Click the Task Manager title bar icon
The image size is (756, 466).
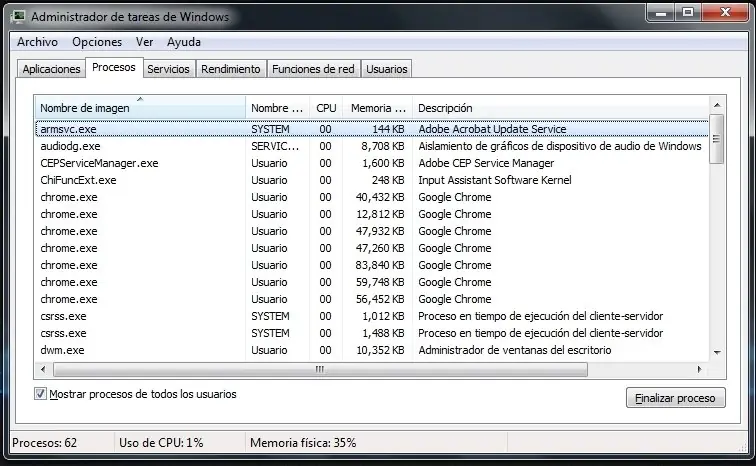coord(18,17)
